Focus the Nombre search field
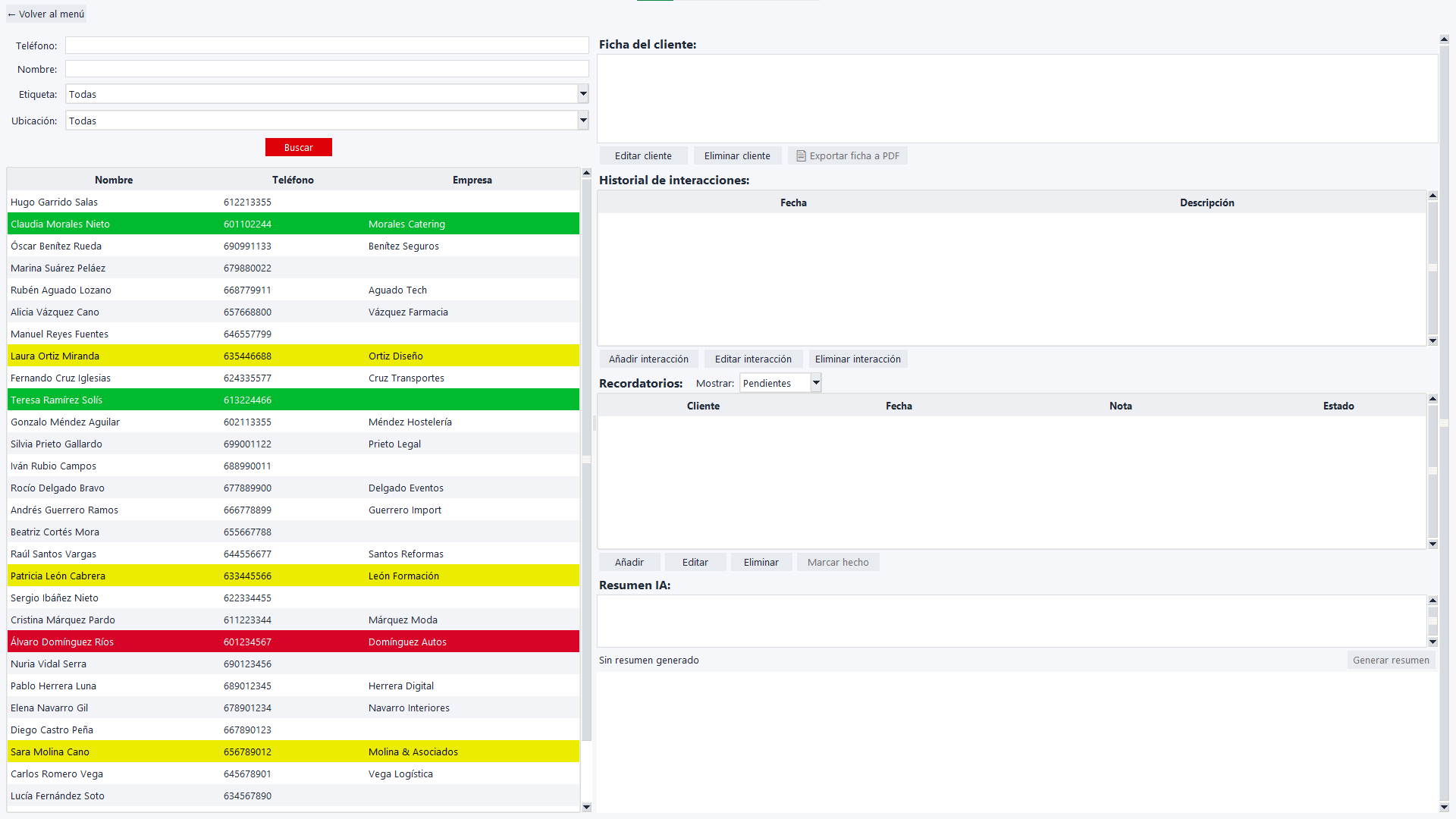The height and width of the screenshot is (819, 1456). [327, 69]
